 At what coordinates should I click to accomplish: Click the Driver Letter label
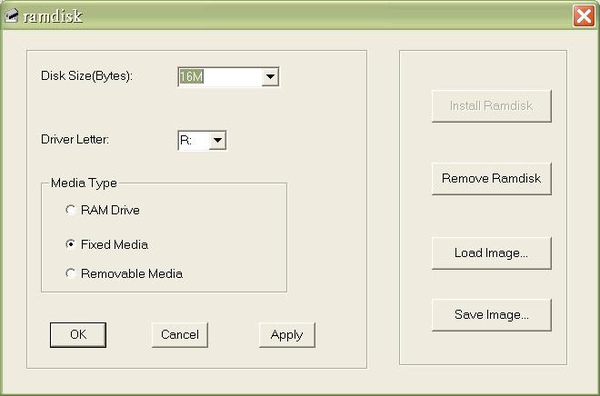point(75,139)
